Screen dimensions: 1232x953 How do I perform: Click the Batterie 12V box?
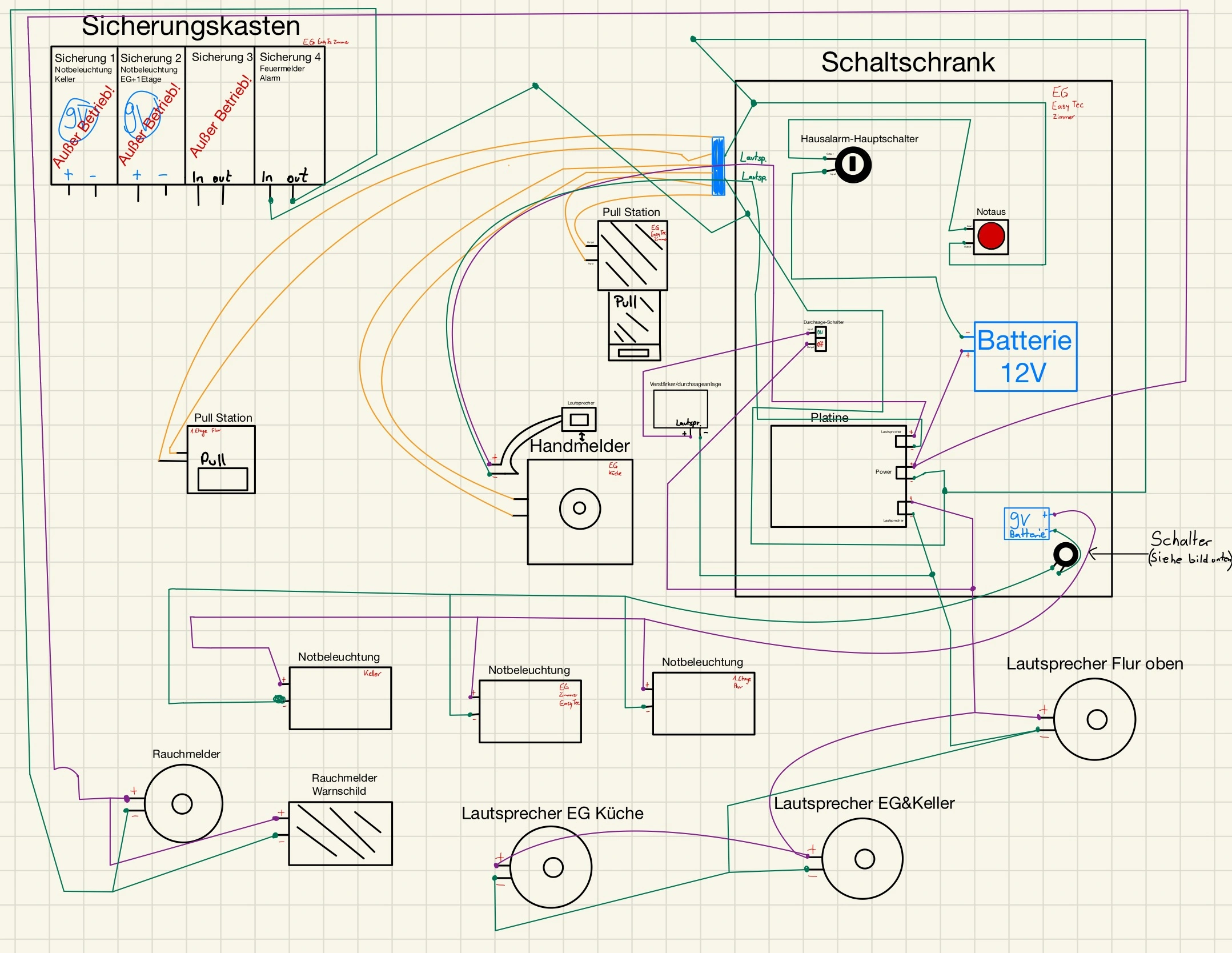(1025, 357)
